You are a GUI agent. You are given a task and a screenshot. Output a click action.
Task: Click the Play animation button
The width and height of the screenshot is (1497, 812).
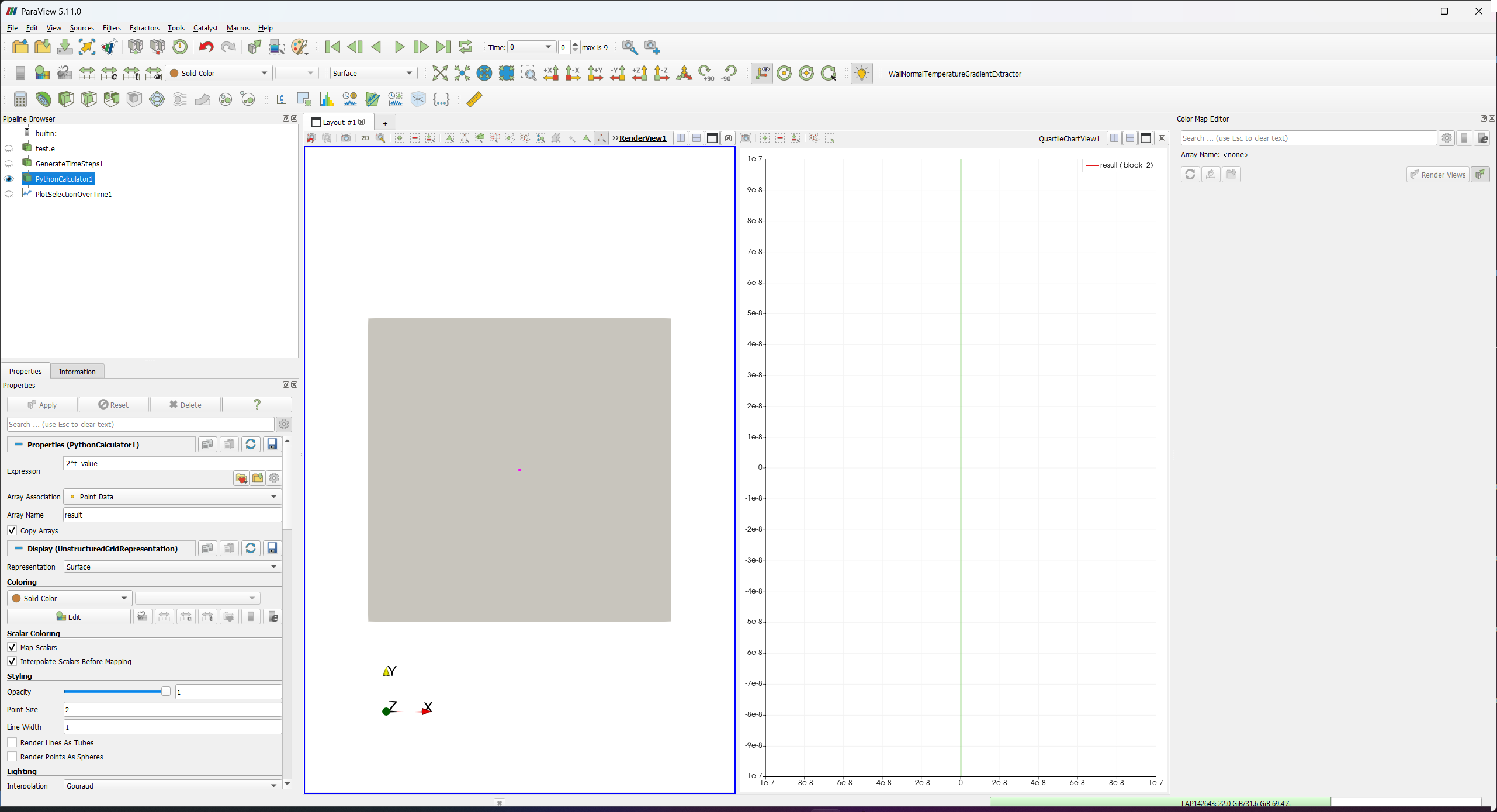pyautogui.click(x=399, y=47)
